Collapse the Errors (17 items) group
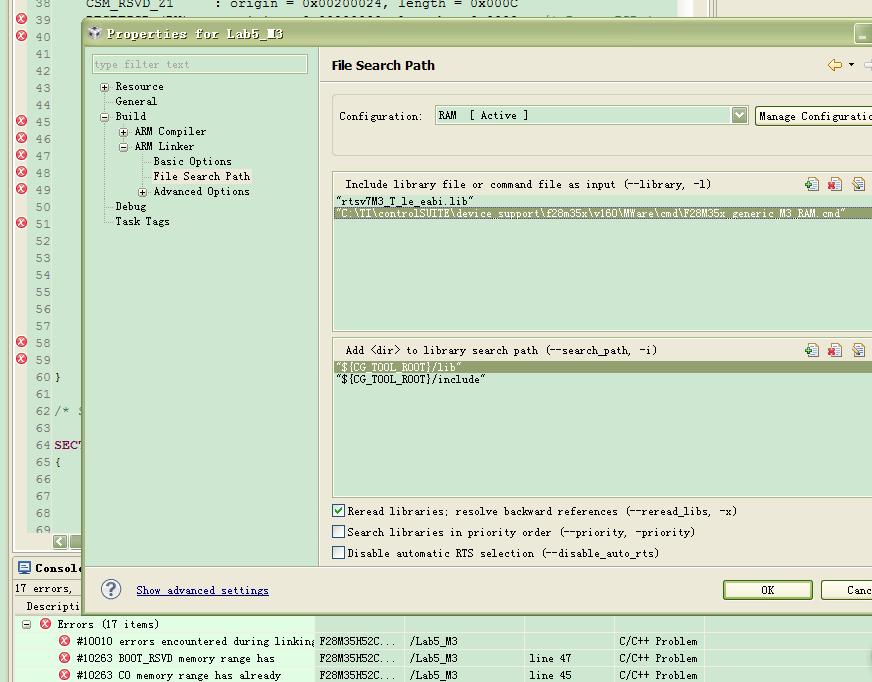Screen dimensions: 872x682 pyautogui.click(x=26, y=624)
